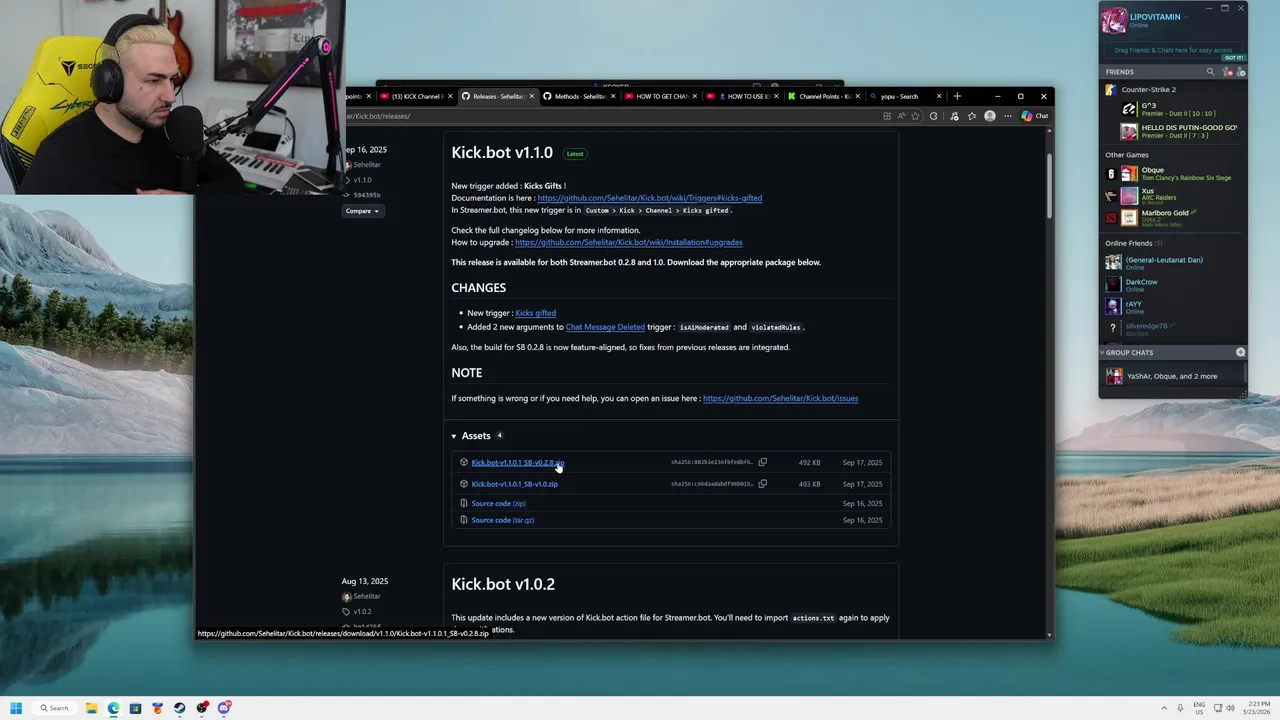Viewport: 1280px width, 720px height.
Task: Click the Counter-Strike 2 game icon
Action: (x=1110, y=90)
